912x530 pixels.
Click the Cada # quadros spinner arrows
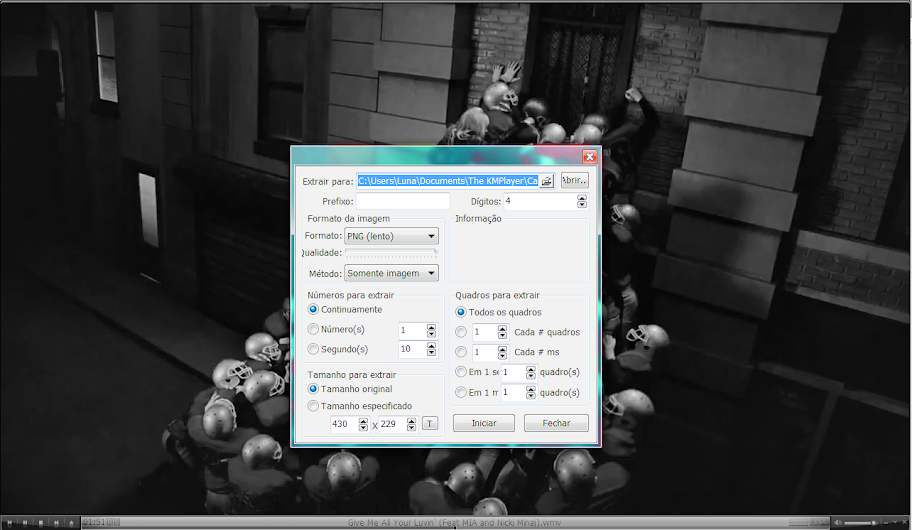503,332
